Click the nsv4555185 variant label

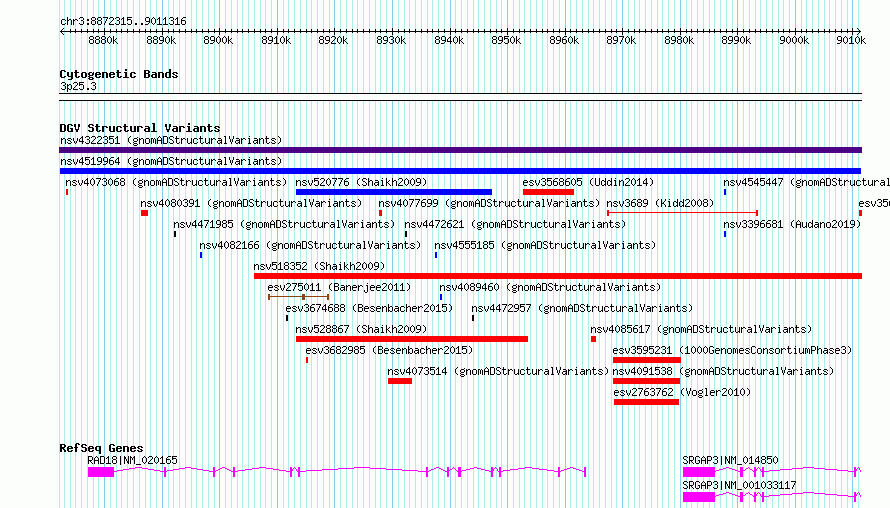tap(545, 245)
